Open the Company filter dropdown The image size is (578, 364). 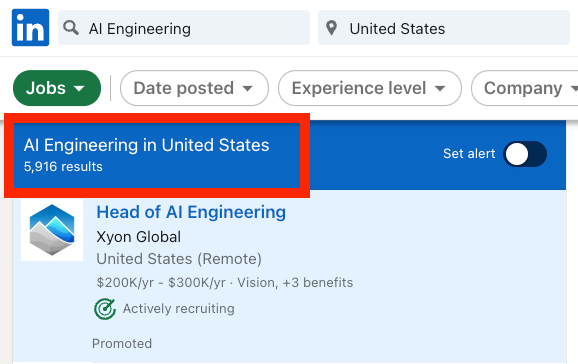coord(525,88)
